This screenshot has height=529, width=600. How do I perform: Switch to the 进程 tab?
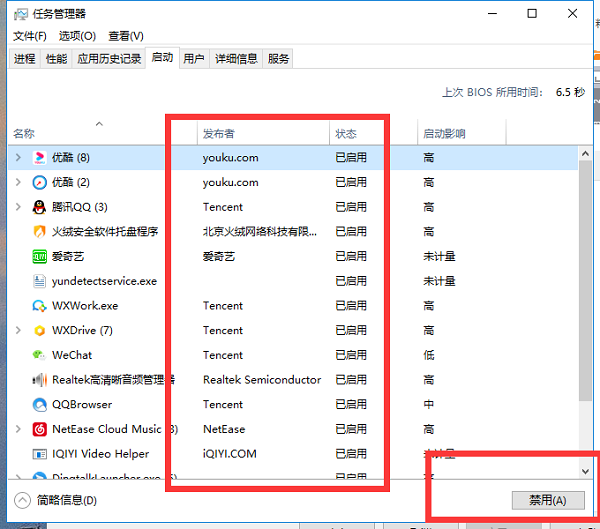24,59
